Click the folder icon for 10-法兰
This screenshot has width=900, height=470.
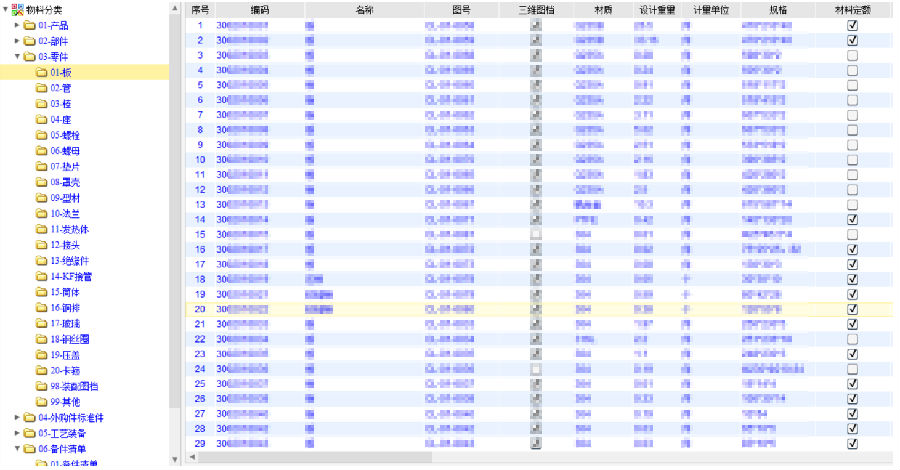coord(41,213)
